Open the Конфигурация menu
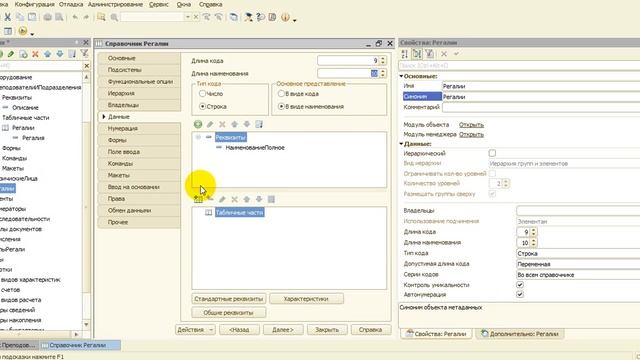The width and height of the screenshot is (640, 360). click(34, 4)
